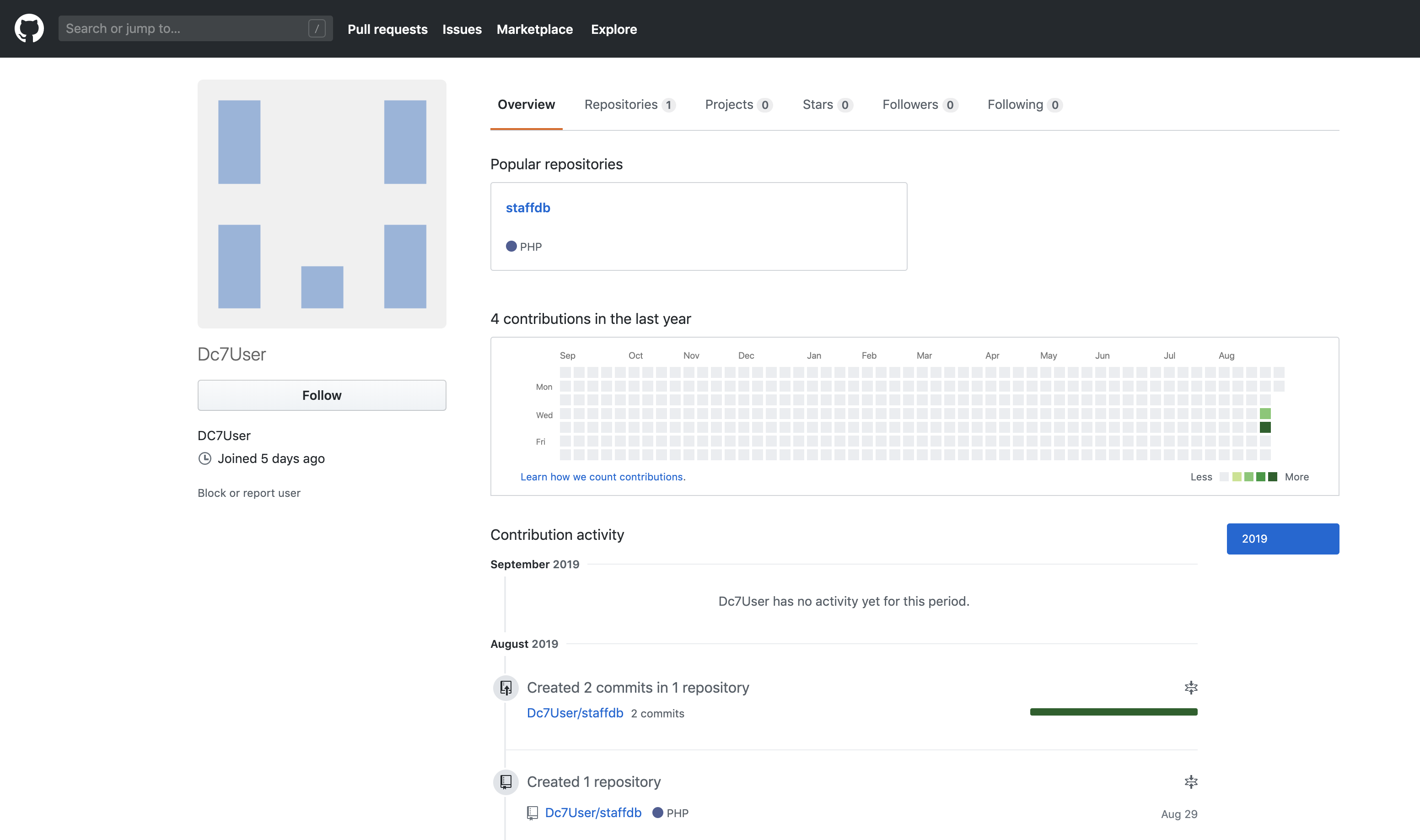Click the repository activity icon
This screenshot has height=840, width=1420.
coord(506,782)
